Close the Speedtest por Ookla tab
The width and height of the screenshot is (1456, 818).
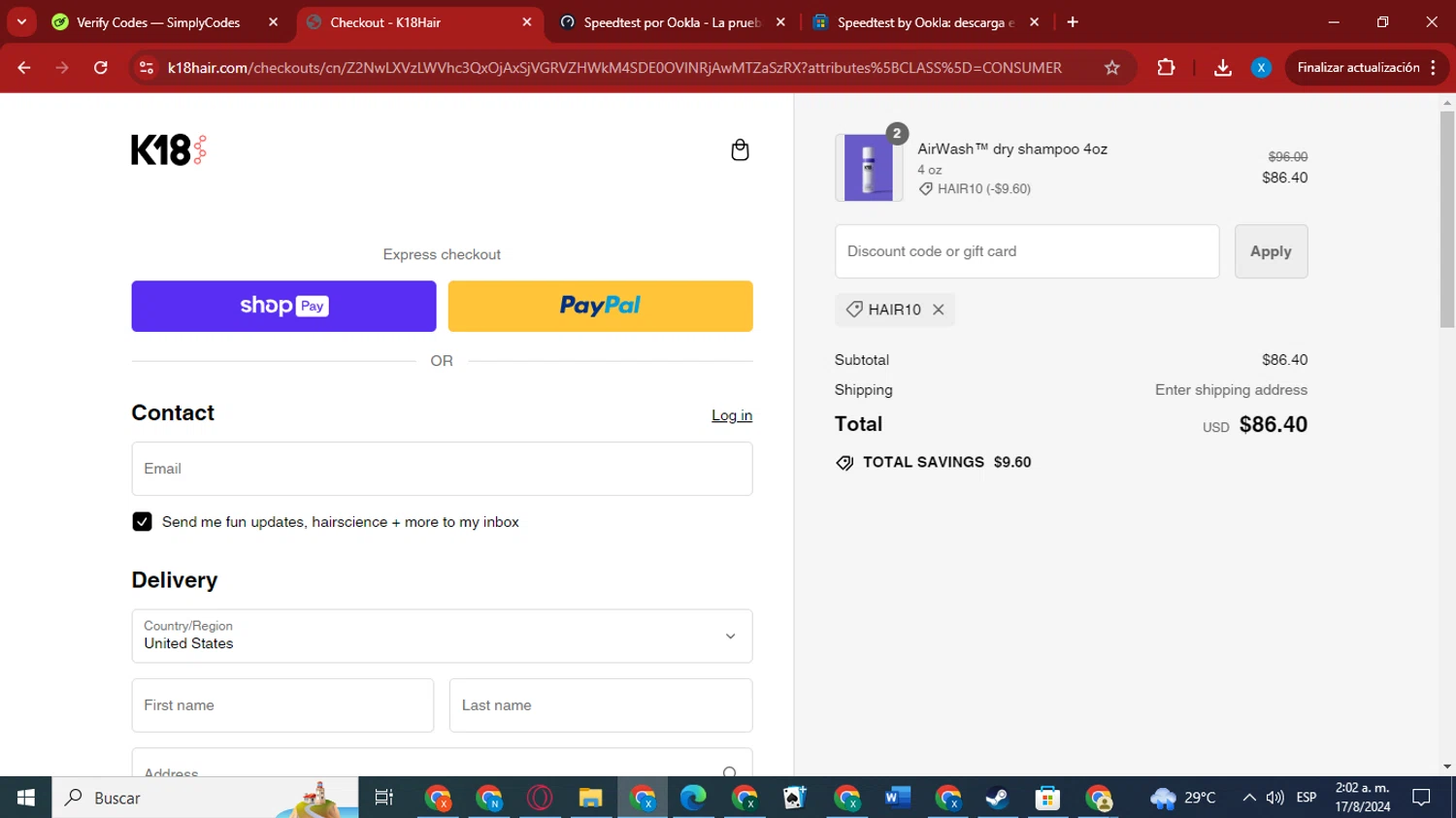[780, 22]
